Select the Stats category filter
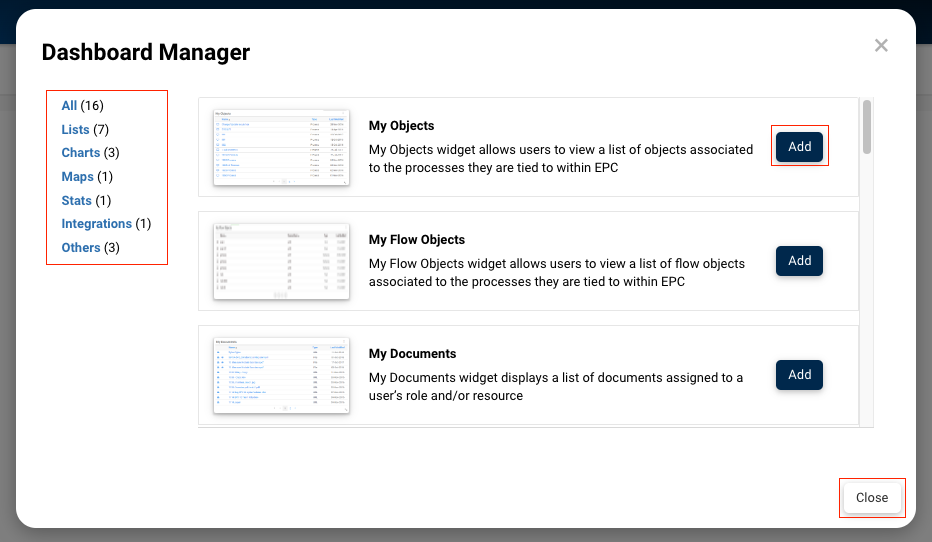Viewport: 932px width, 542px height. tap(76, 201)
